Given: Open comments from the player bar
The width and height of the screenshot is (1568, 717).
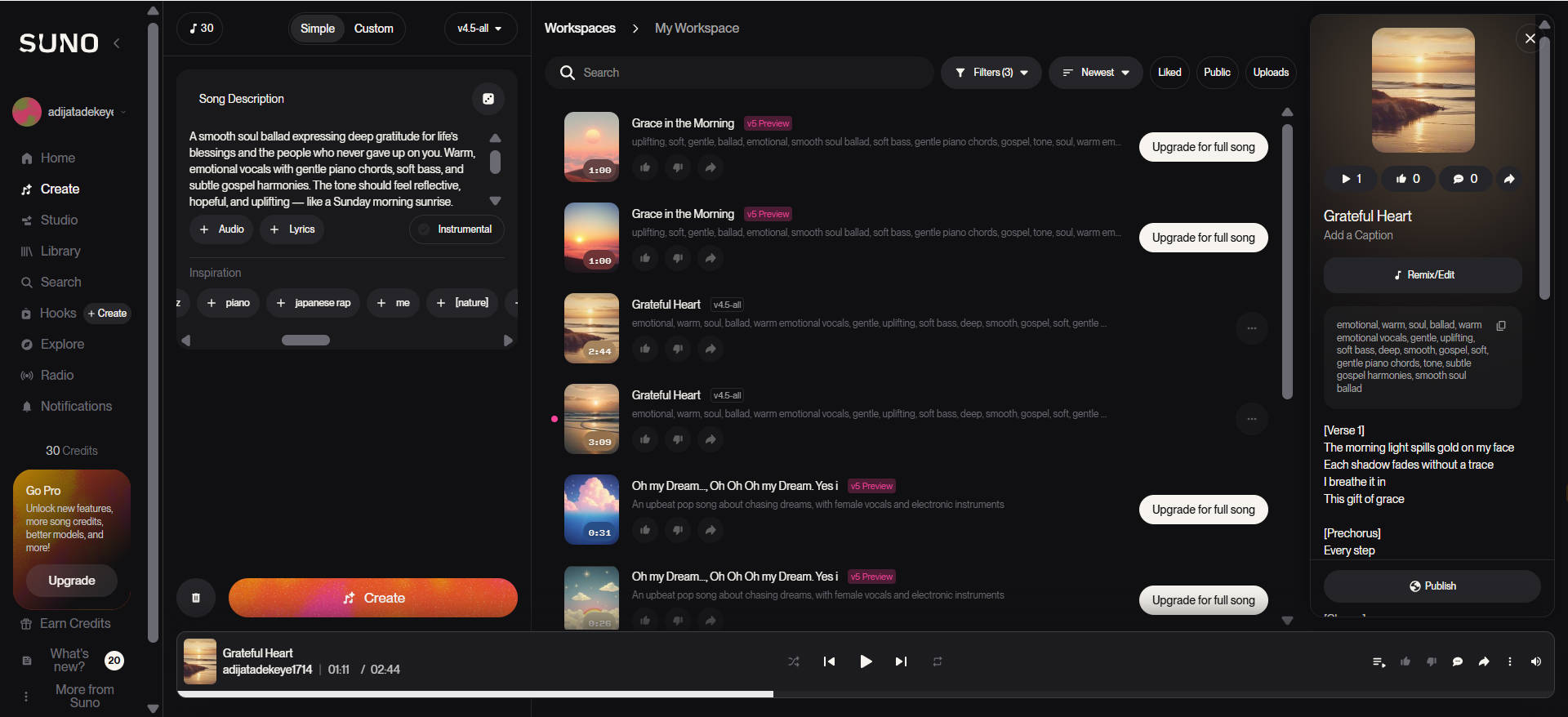Looking at the screenshot, I should tap(1458, 661).
